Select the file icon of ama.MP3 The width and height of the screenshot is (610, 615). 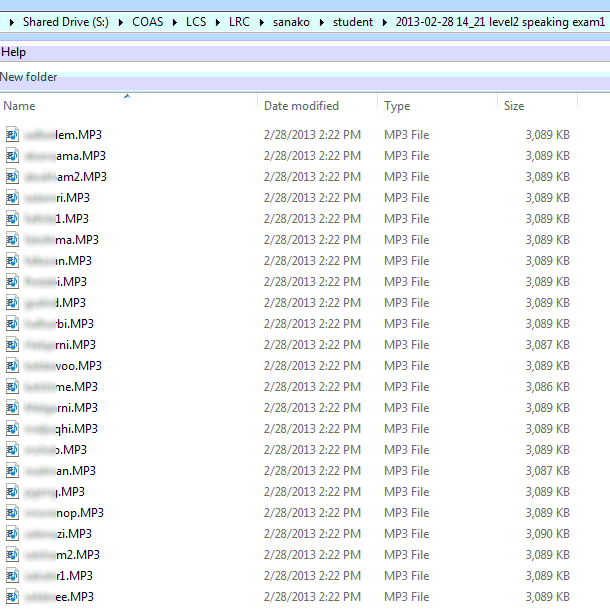pyautogui.click(x=12, y=156)
